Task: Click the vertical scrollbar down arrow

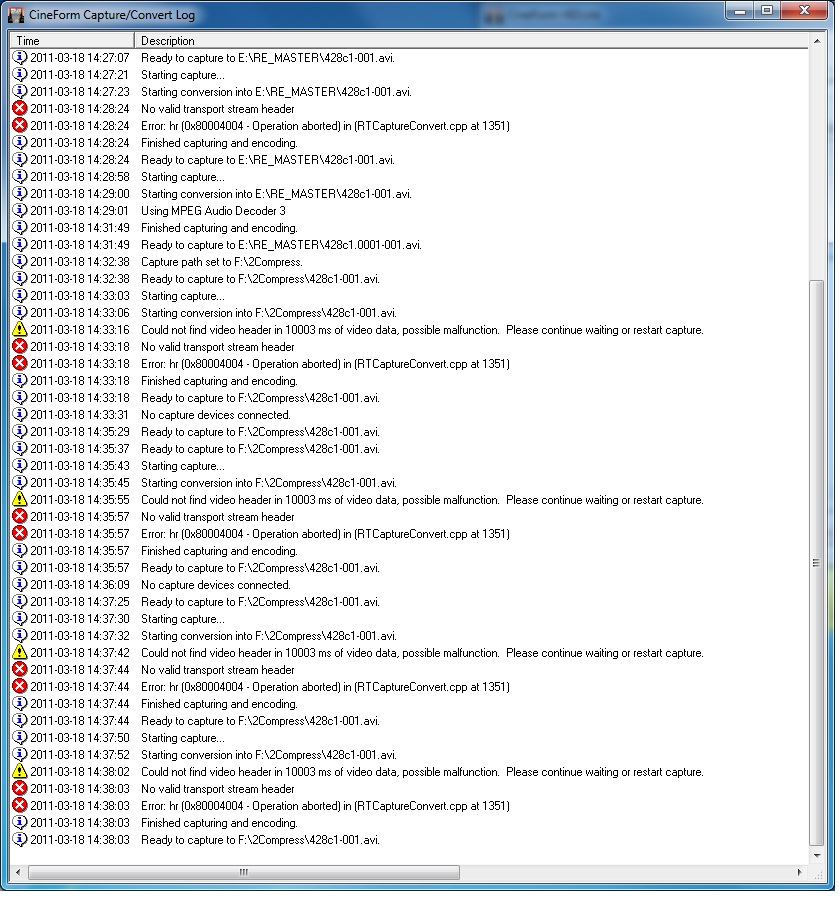Action: coord(817,857)
